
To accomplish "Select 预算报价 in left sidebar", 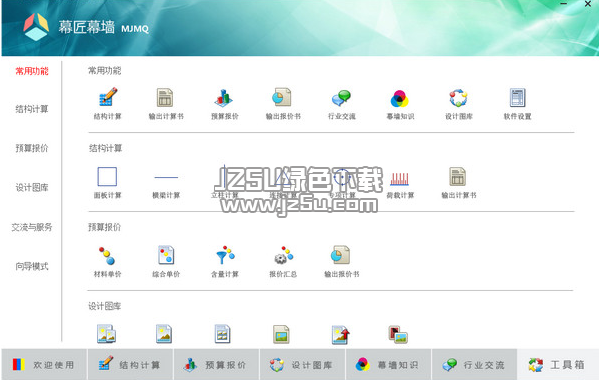I will pyautogui.click(x=32, y=148).
